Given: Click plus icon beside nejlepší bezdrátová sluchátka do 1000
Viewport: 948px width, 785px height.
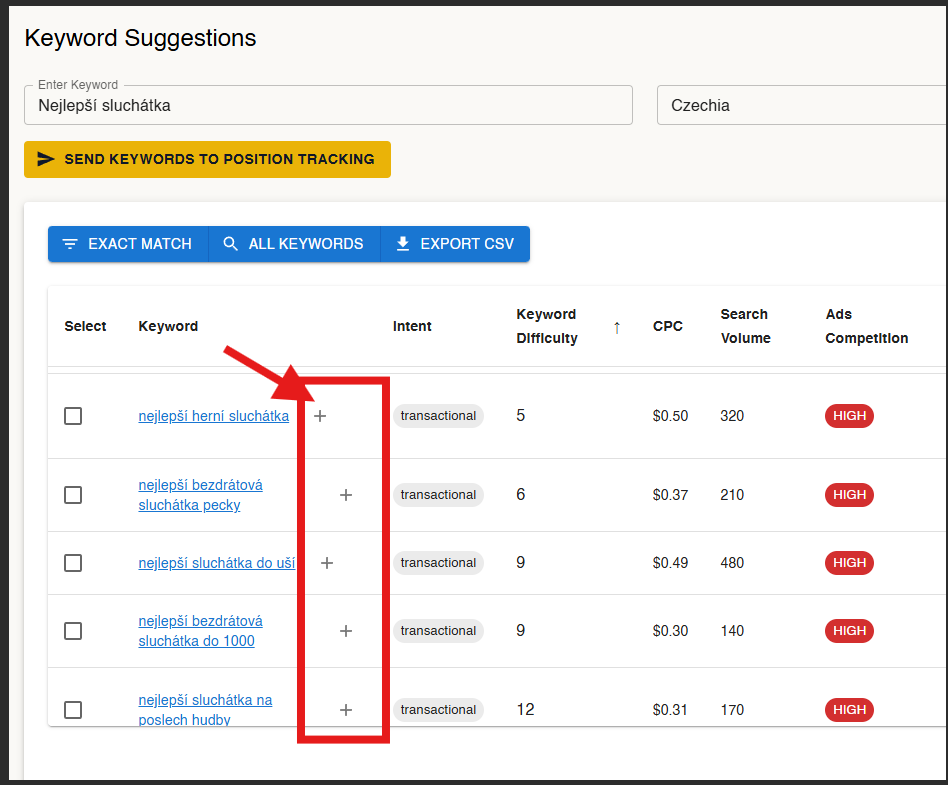Looking at the screenshot, I should coord(346,631).
